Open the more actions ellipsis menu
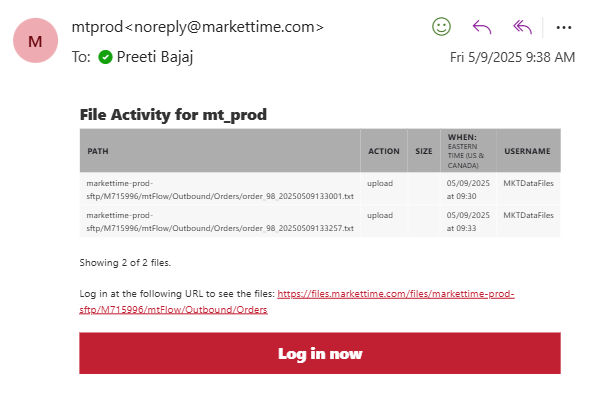This screenshot has height=394, width=591. (x=564, y=28)
